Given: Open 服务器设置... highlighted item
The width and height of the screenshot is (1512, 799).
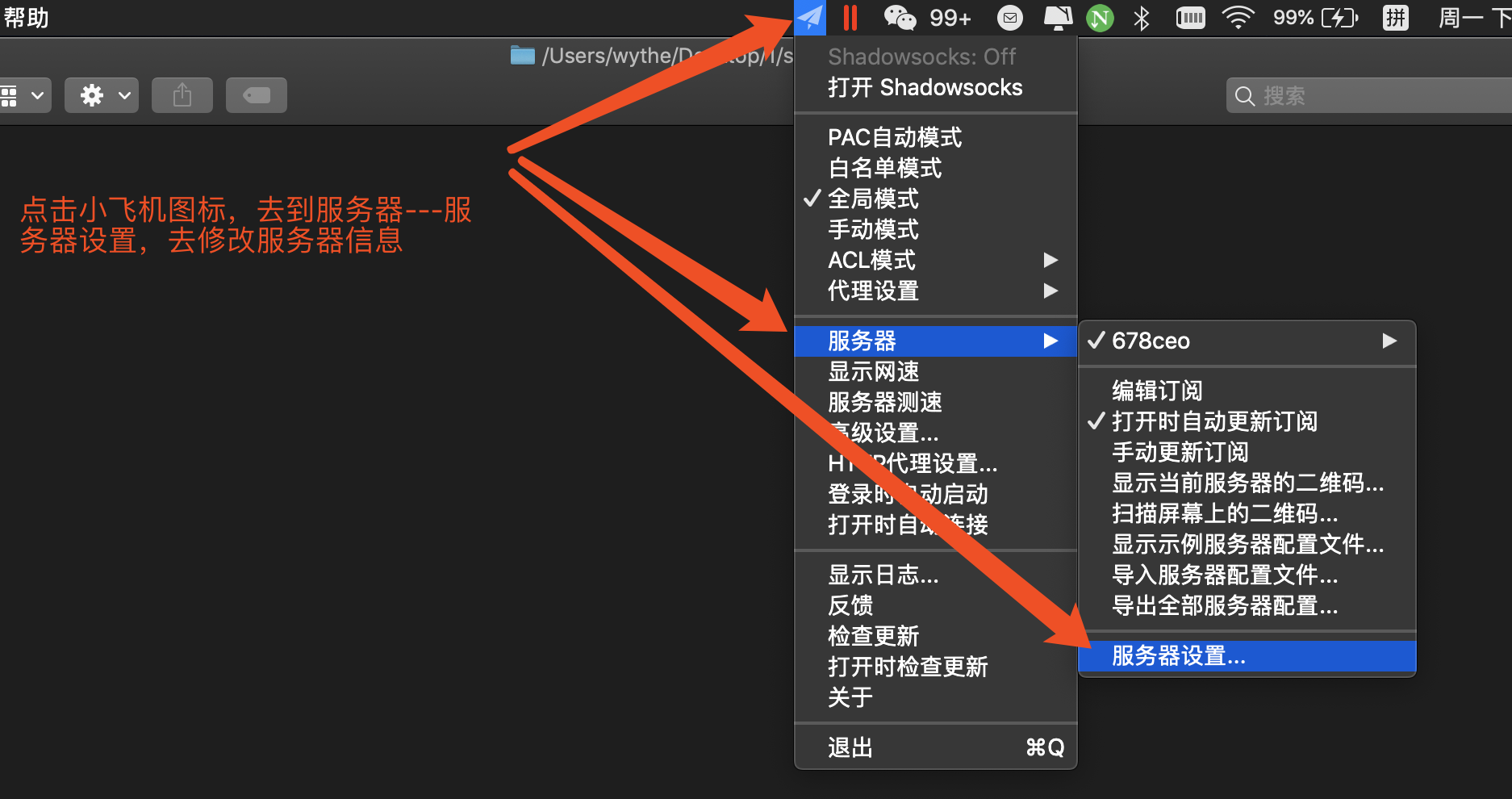Looking at the screenshot, I should pyautogui.click(x=1247, y=655).
